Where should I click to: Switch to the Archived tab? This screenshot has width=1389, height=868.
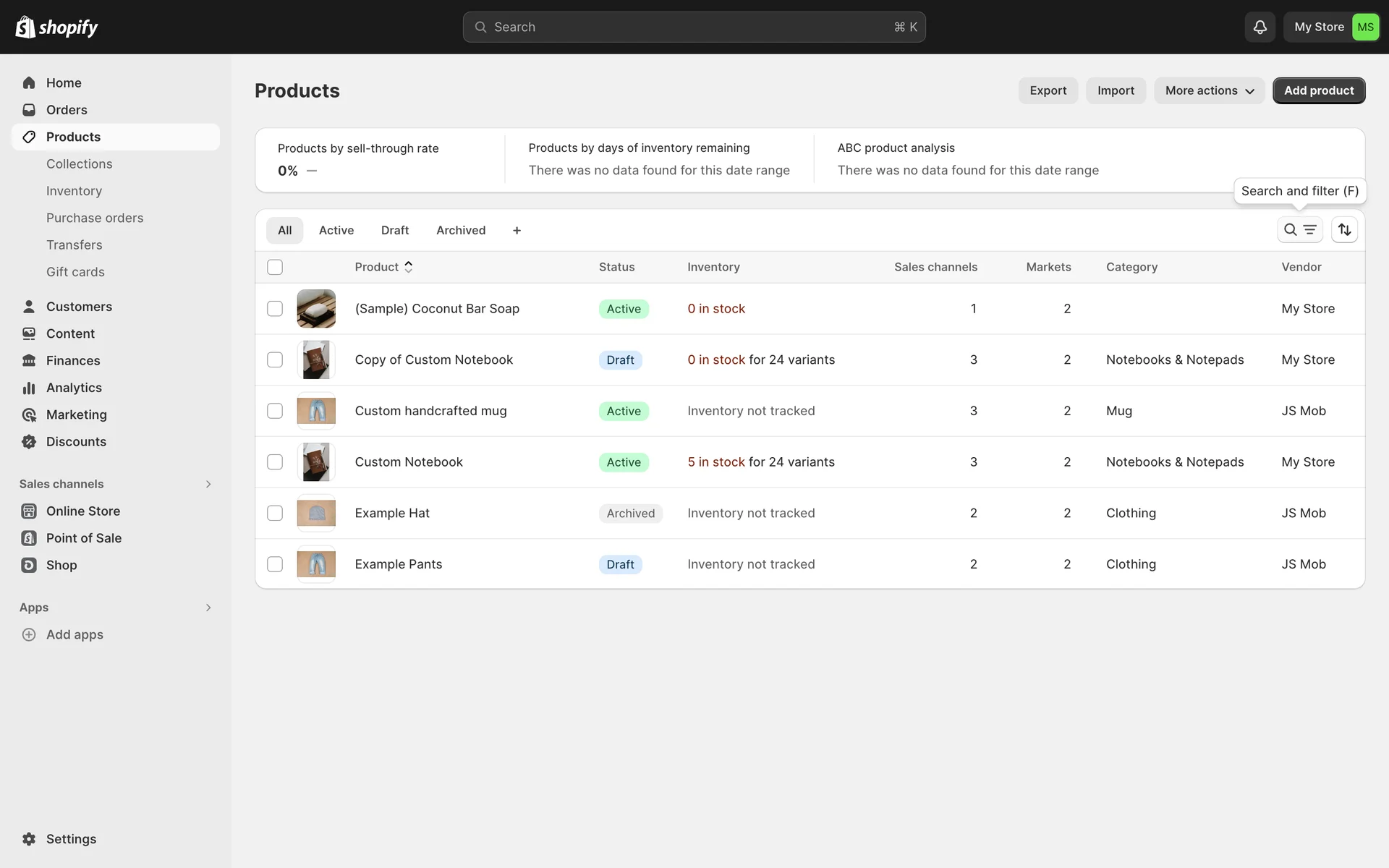(x=461, y=230)
